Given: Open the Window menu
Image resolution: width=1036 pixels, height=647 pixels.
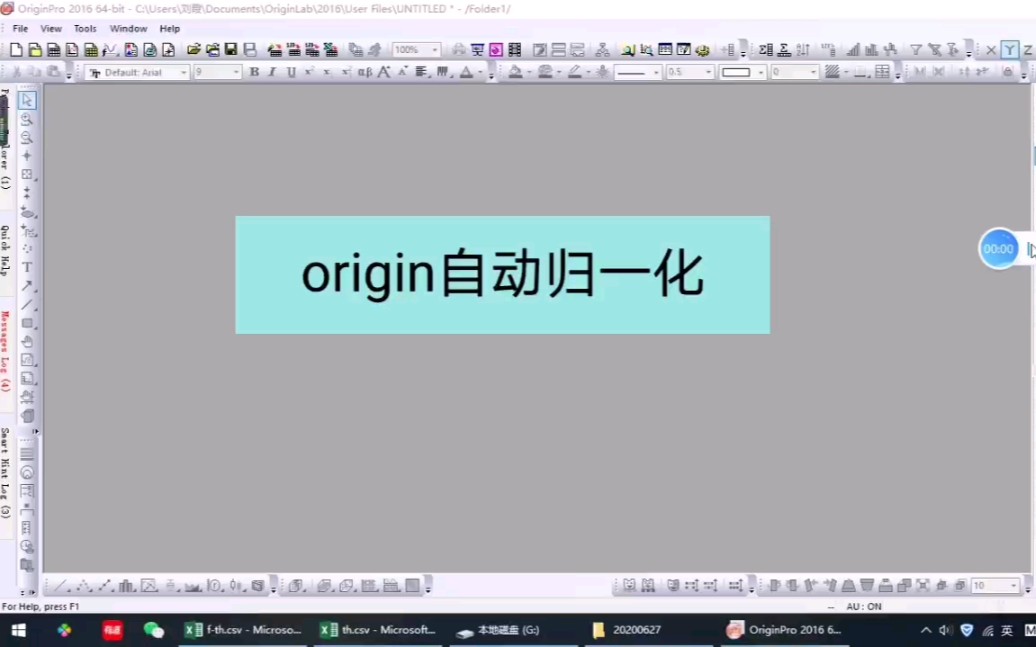Looking at the screenshot, I should click(x=128, y=28).
